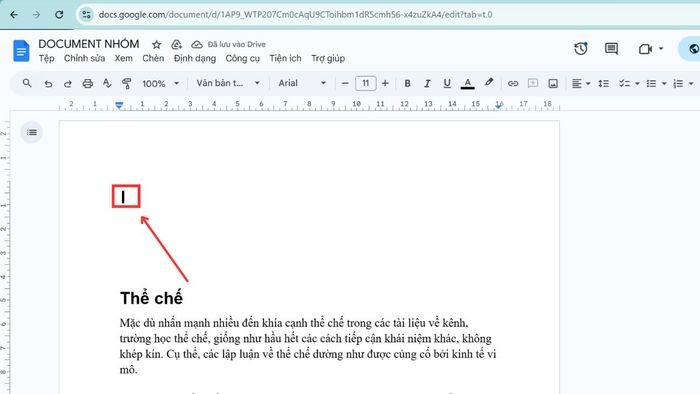Screen dimensions: 700x394
Task: Toggle underline formatting
Action: pyautogui.click(x=447, y=83)
